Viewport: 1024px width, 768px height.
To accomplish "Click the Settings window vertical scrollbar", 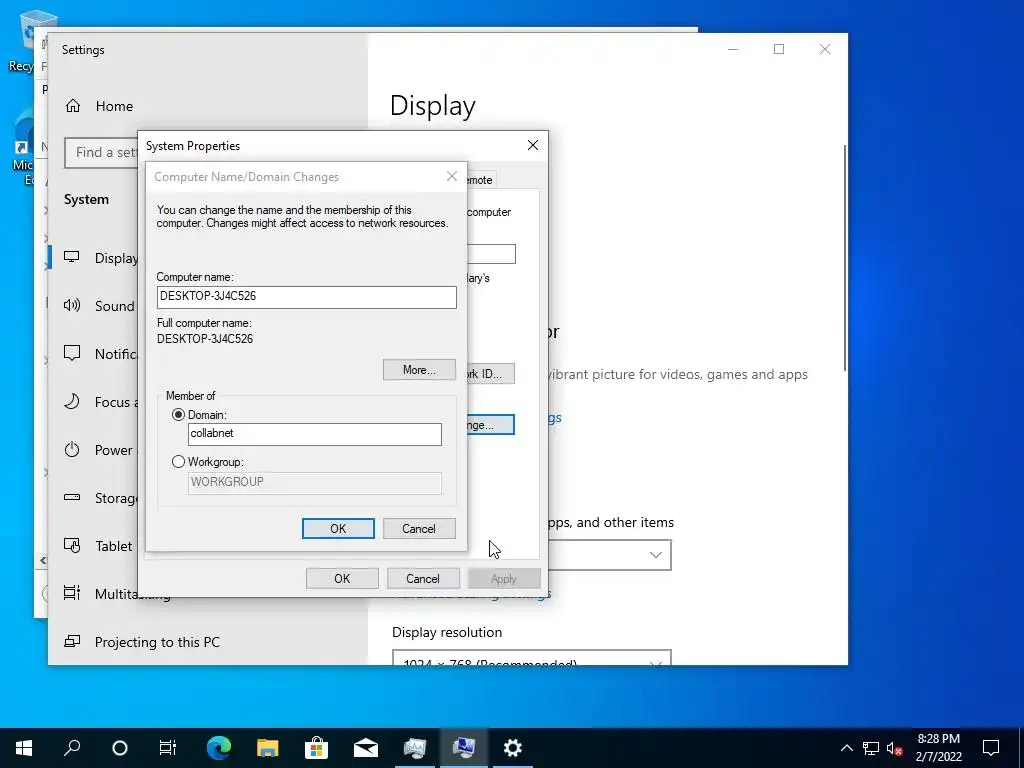I will (x=845, y=258).
